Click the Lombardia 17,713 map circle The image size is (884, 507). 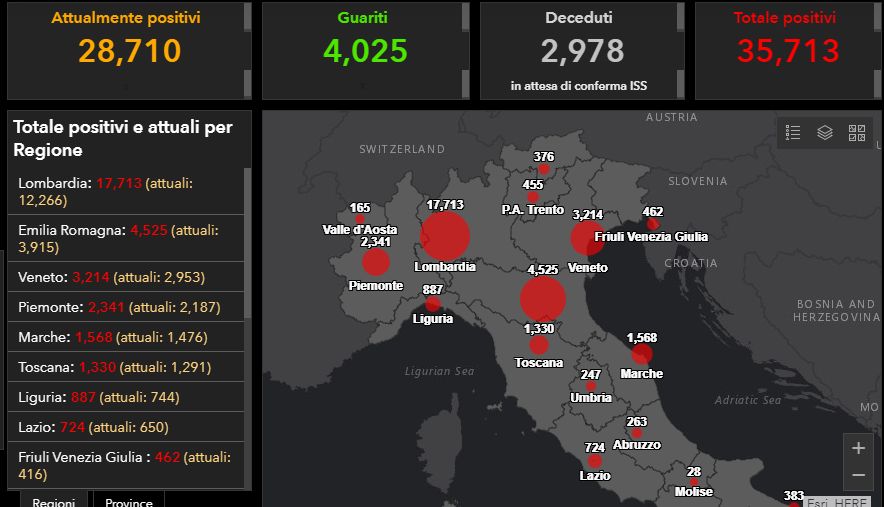coord(445,236)
